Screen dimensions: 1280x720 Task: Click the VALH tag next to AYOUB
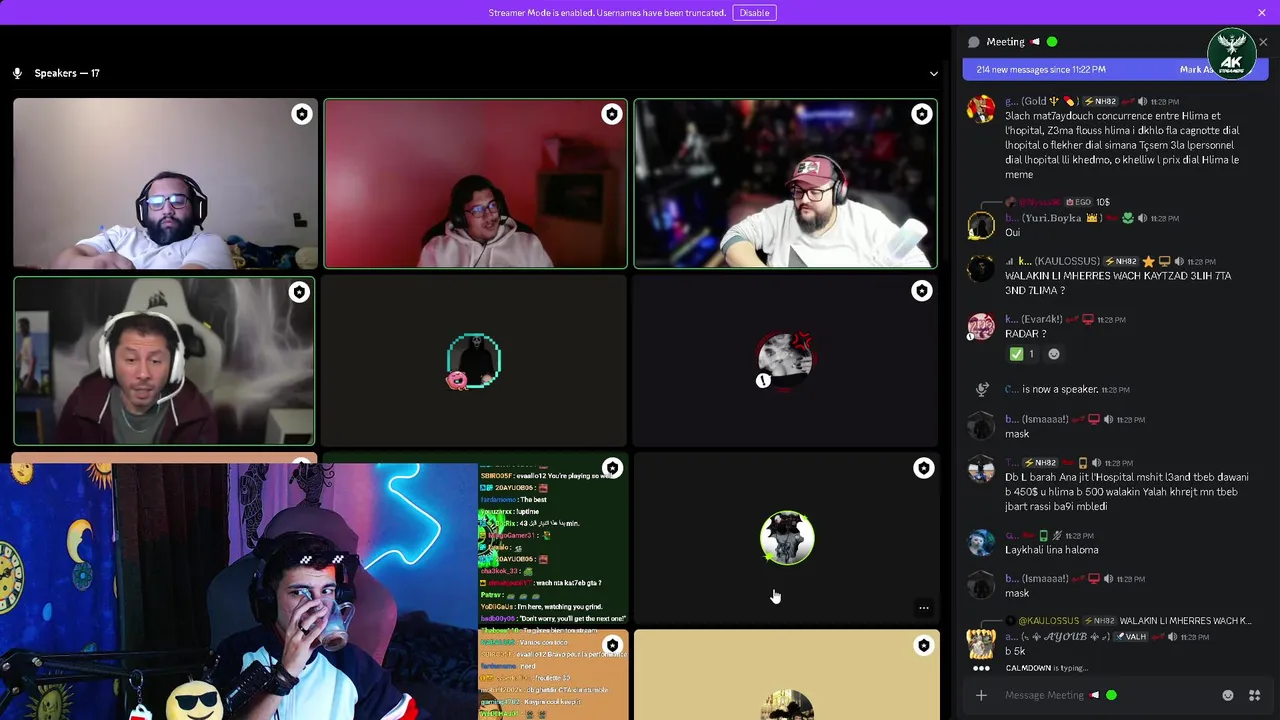(x=1131, y=637)
